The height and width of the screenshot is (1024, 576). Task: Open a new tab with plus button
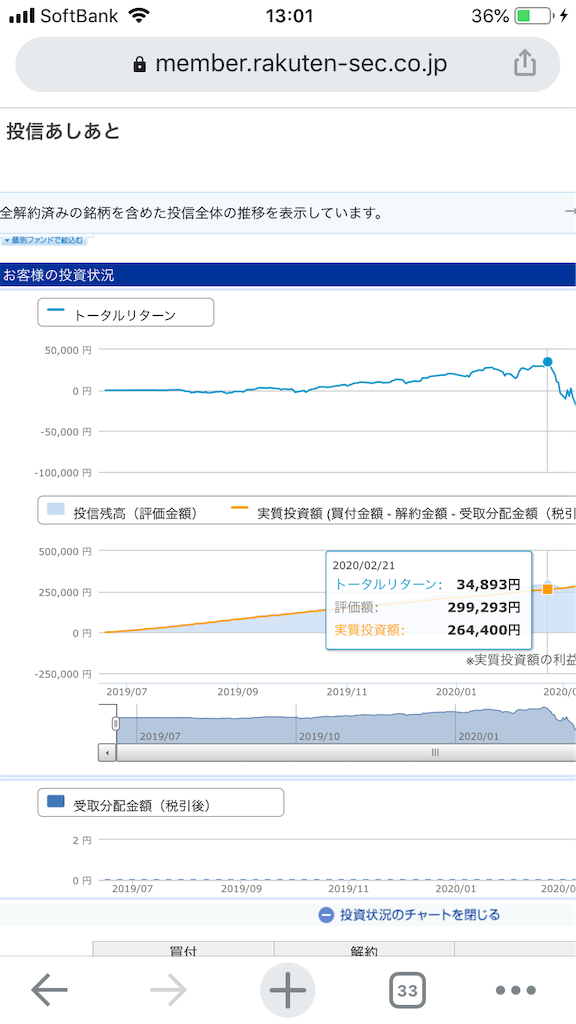pyautogui.click(x=287, y=991)
